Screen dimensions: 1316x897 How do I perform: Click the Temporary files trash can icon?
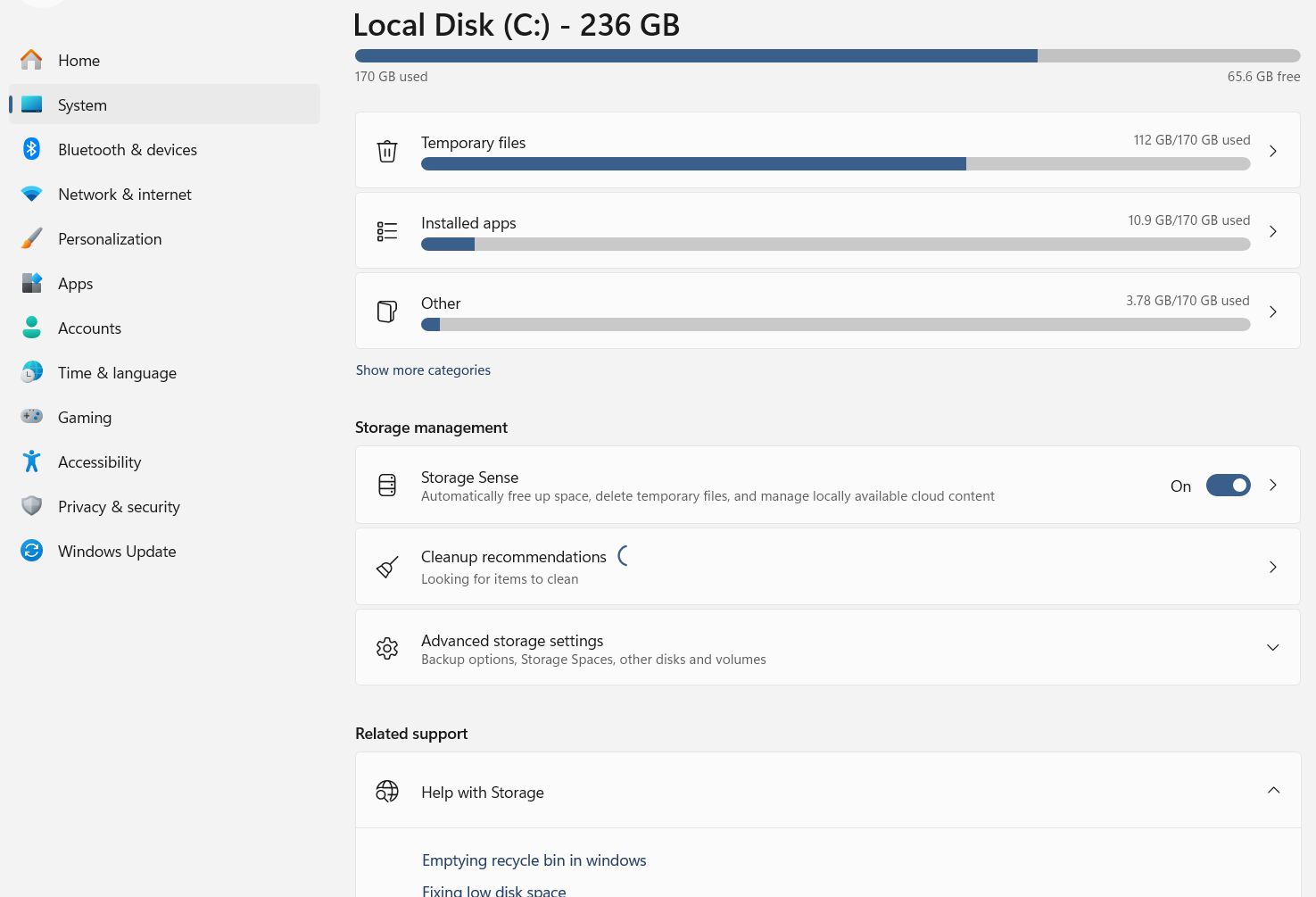pyautogui.click(x=387, y=151)
